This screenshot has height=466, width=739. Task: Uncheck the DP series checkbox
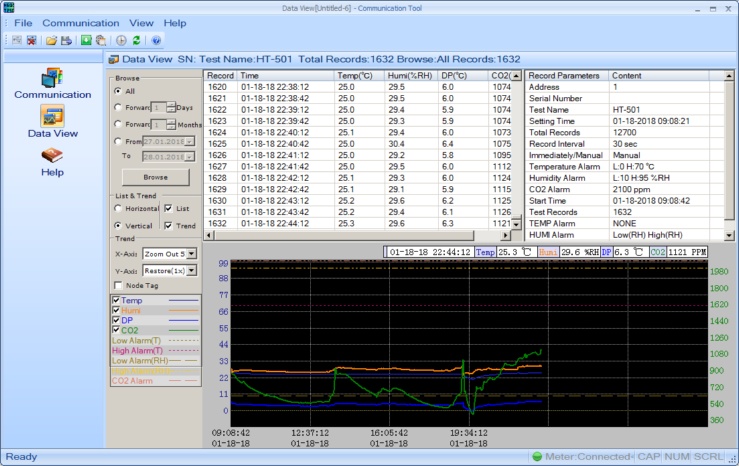click(x=116, y=320)
